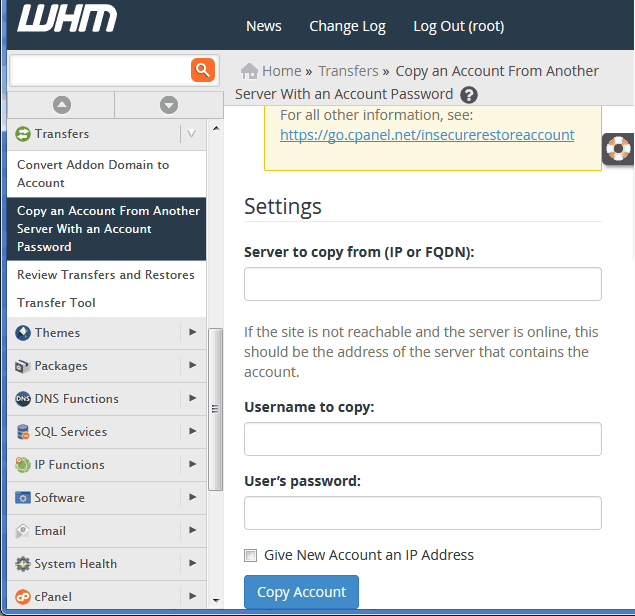The image size is (635, 616).
Task: Click the orange search magnifier button
Action: [x=203, y=70]
